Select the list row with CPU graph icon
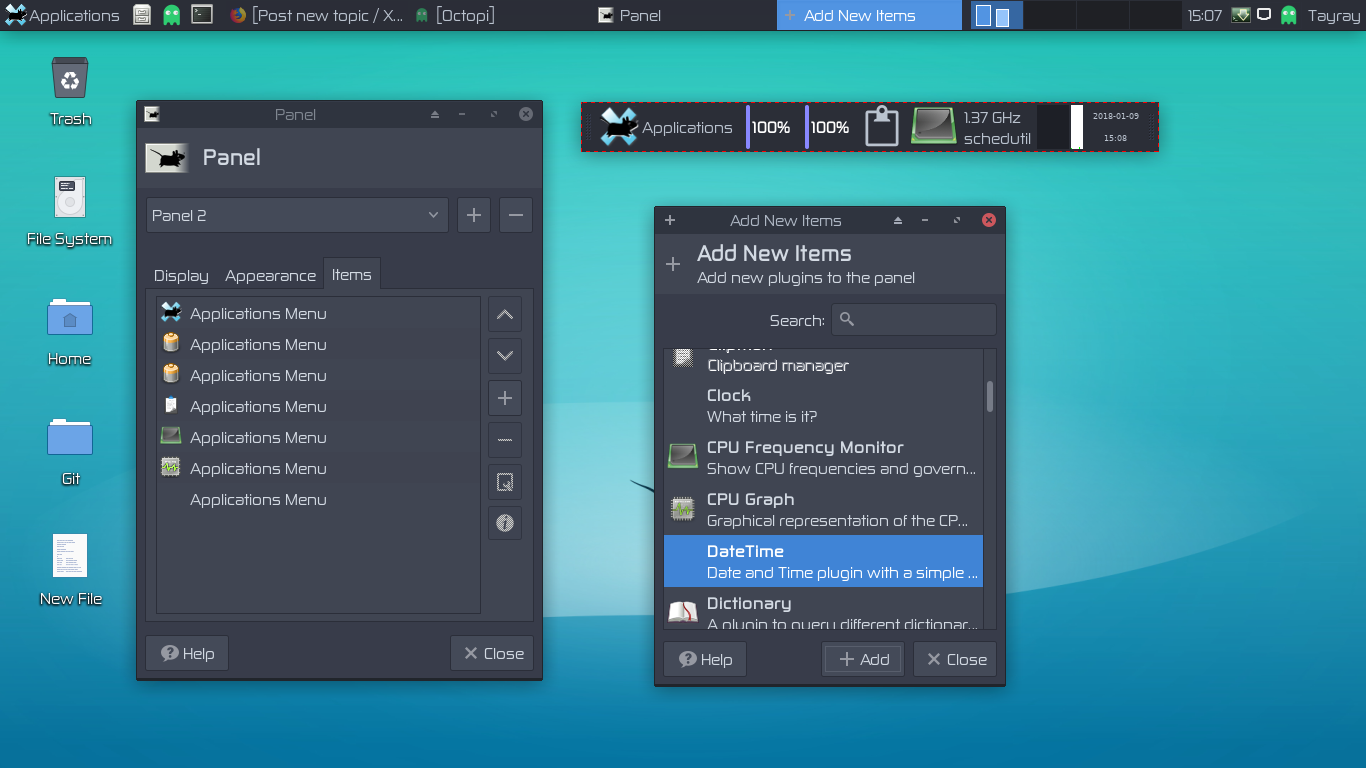1366x768 pixels. [318, 468]
